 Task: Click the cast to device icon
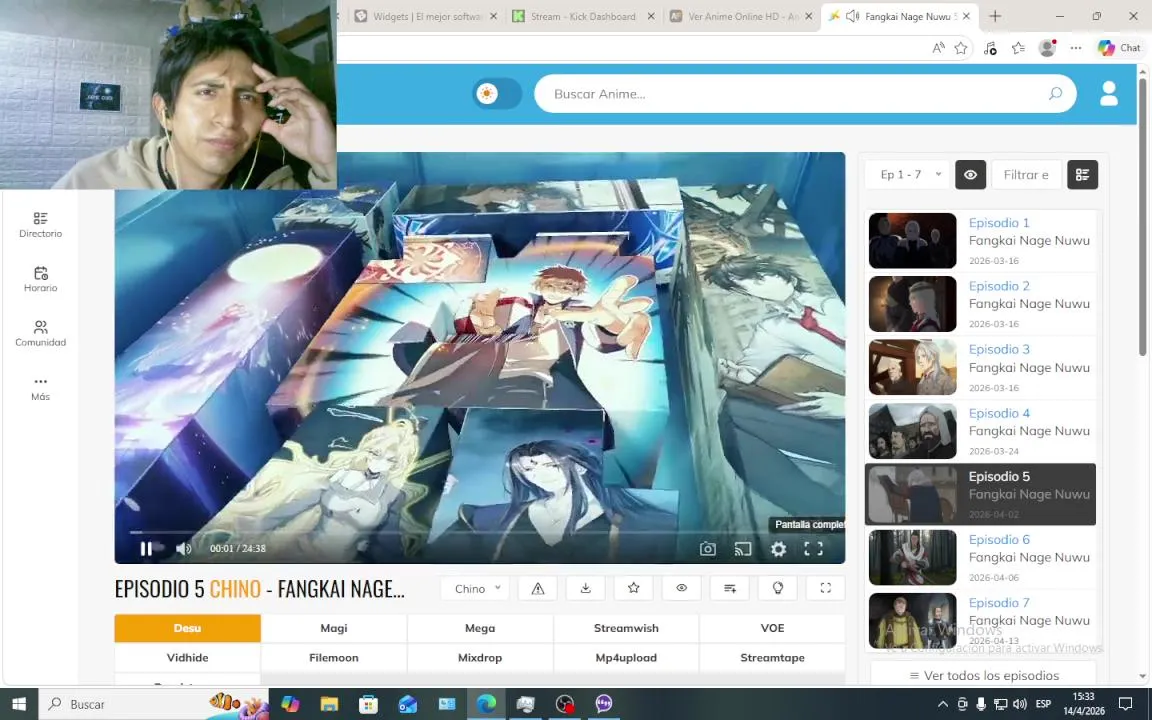click(743, 549)
